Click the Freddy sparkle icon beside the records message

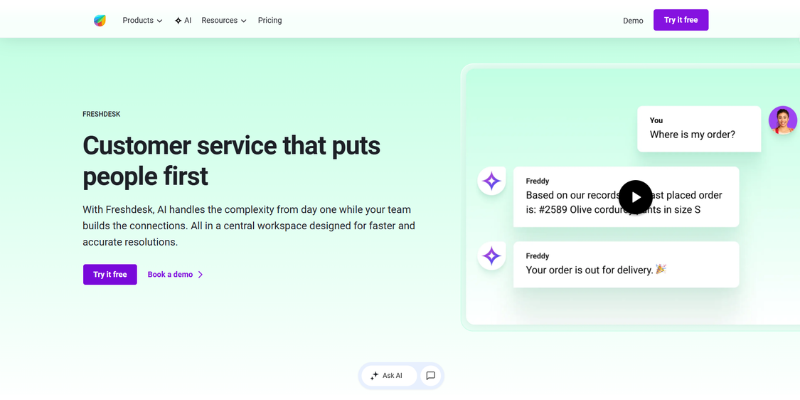tap(491, 181)
